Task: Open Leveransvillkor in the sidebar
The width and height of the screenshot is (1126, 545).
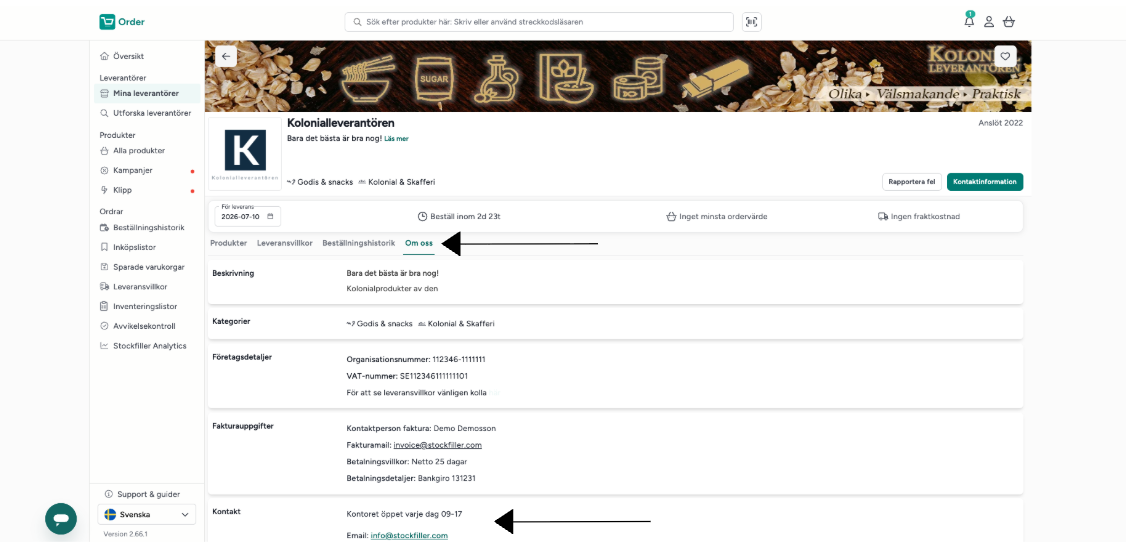Action: pyautogui.click(x=140, y=287)
